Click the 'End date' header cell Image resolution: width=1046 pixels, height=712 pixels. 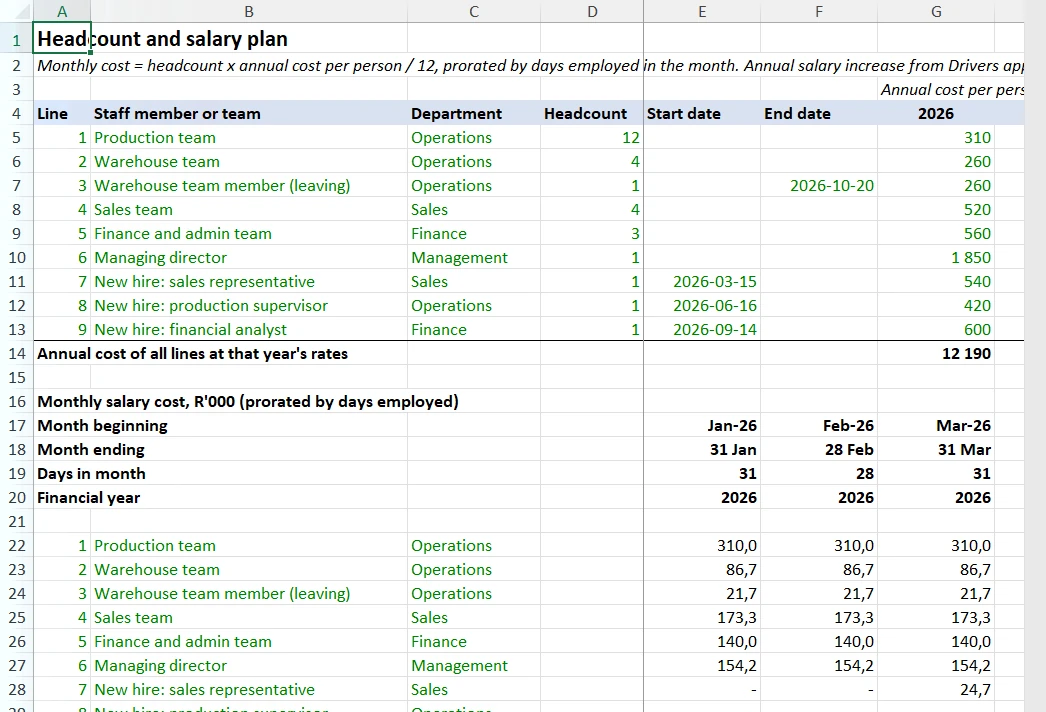point(819,113)
